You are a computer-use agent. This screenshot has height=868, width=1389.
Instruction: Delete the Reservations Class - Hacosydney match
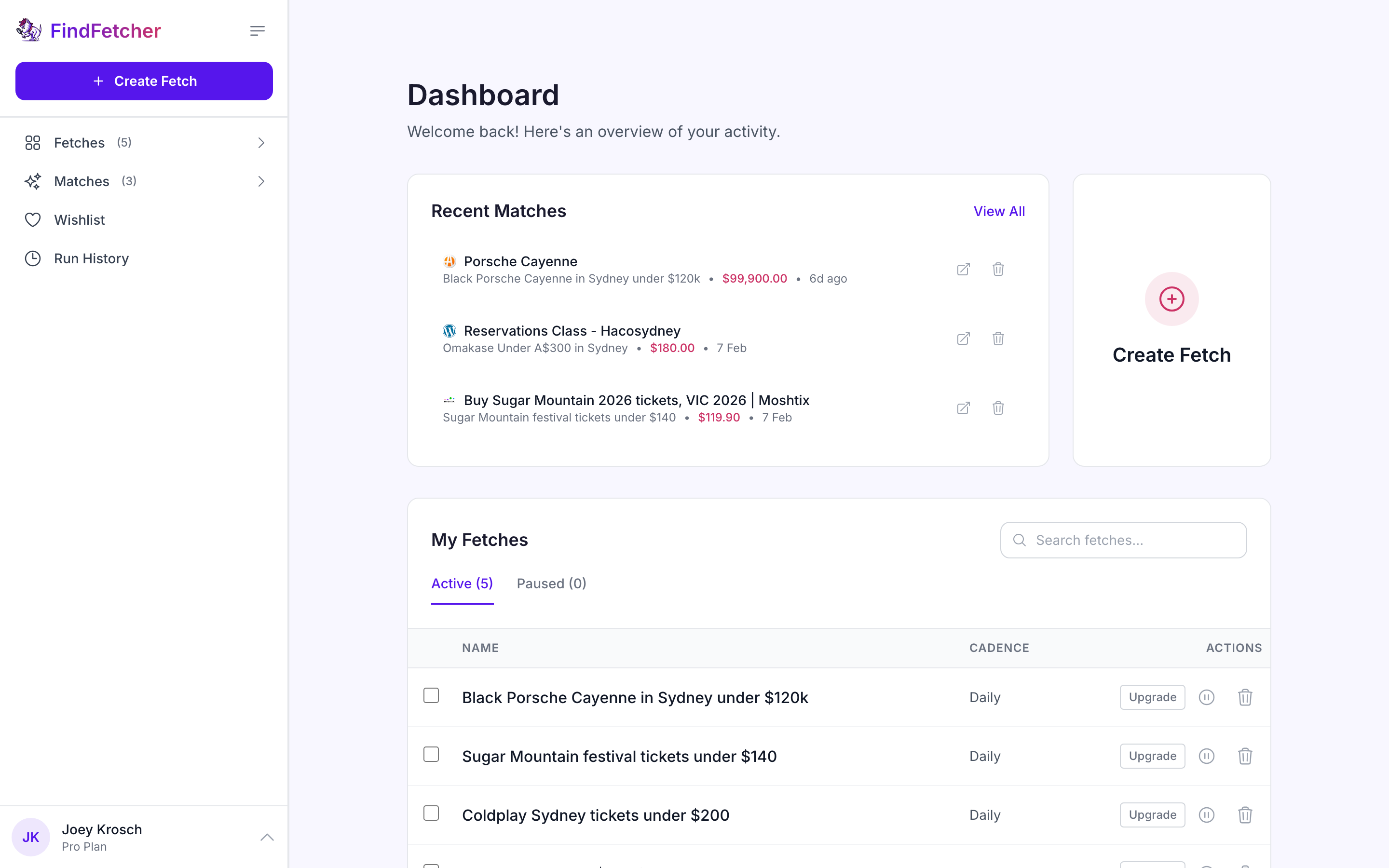point(998,339)
